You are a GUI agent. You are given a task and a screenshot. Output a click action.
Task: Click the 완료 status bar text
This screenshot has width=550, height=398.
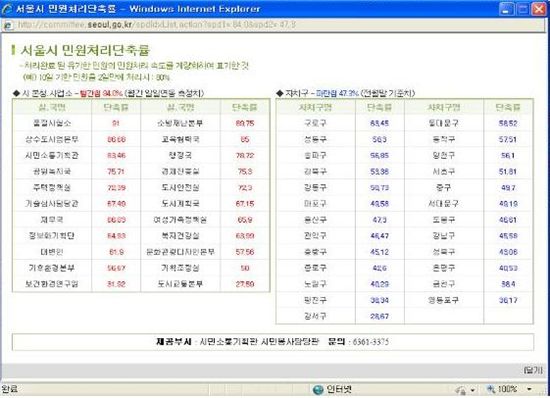(9, 389)
